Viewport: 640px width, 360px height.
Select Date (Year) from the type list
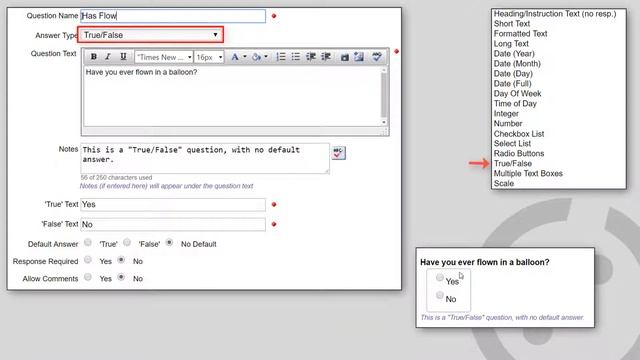pos(514,53)
